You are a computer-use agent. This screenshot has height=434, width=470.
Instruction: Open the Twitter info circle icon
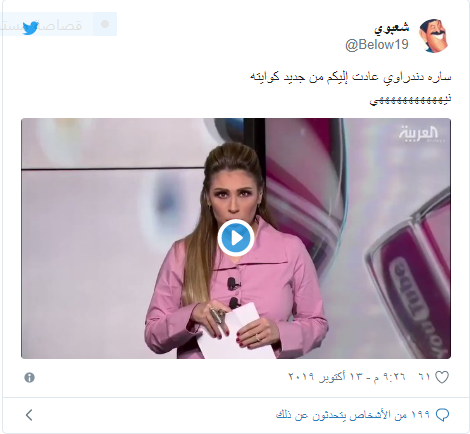pyautogui.click(x=29, y=378)
